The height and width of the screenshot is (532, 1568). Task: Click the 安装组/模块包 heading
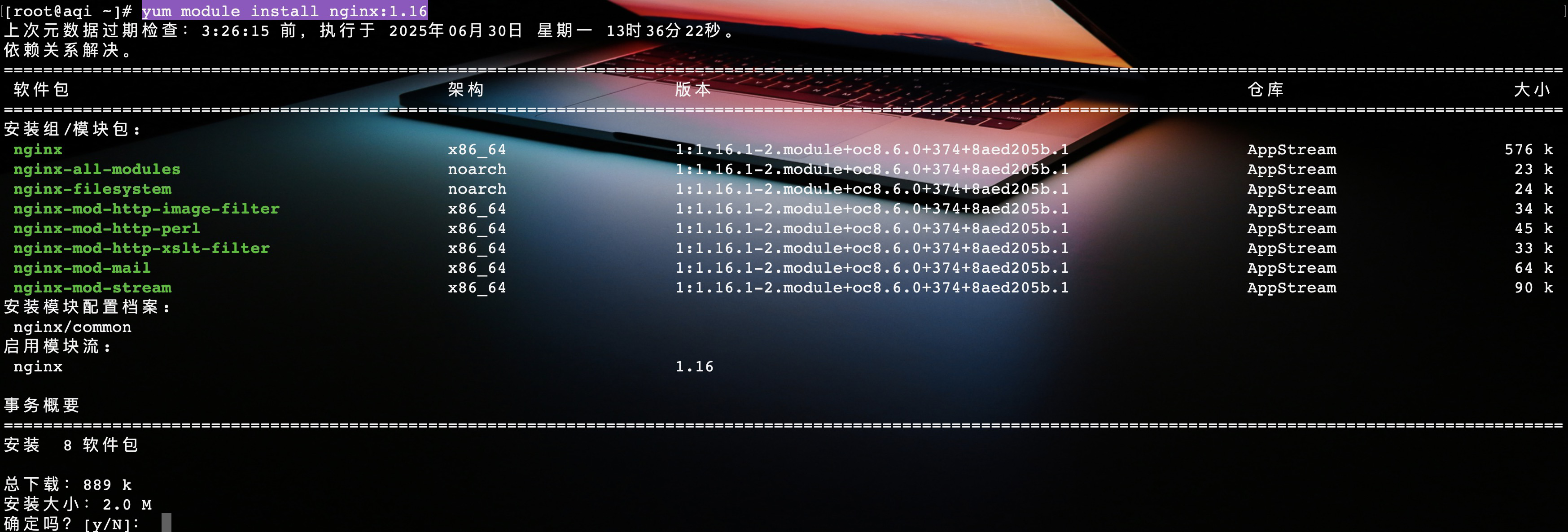click(x=72, y=129)
